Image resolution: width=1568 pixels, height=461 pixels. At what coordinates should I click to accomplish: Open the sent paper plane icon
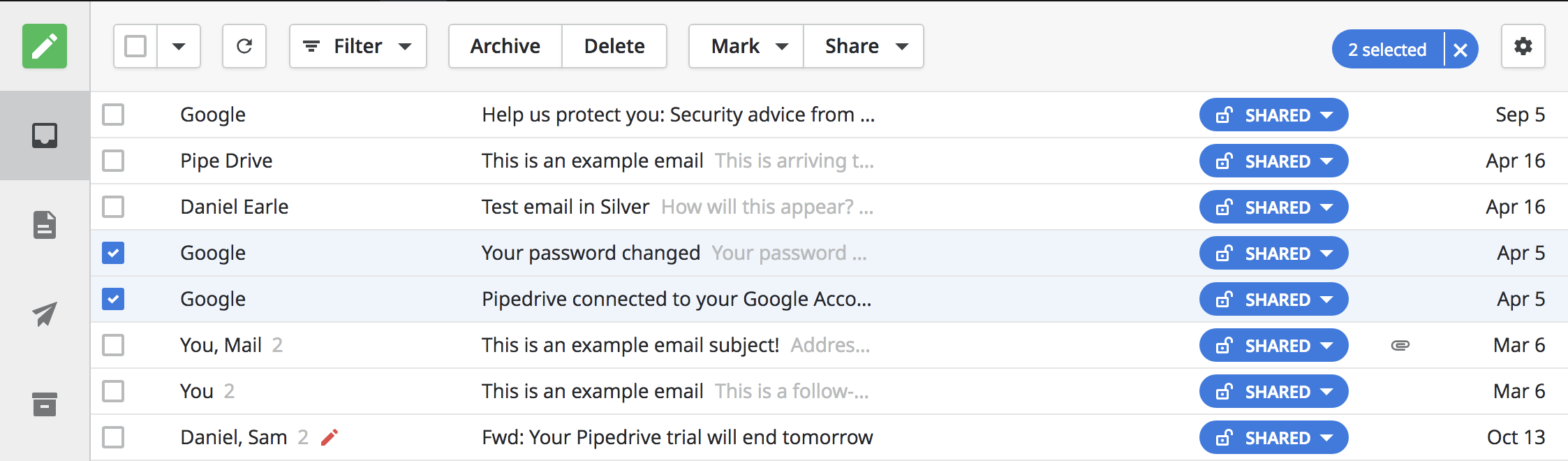tap(45, 314)
